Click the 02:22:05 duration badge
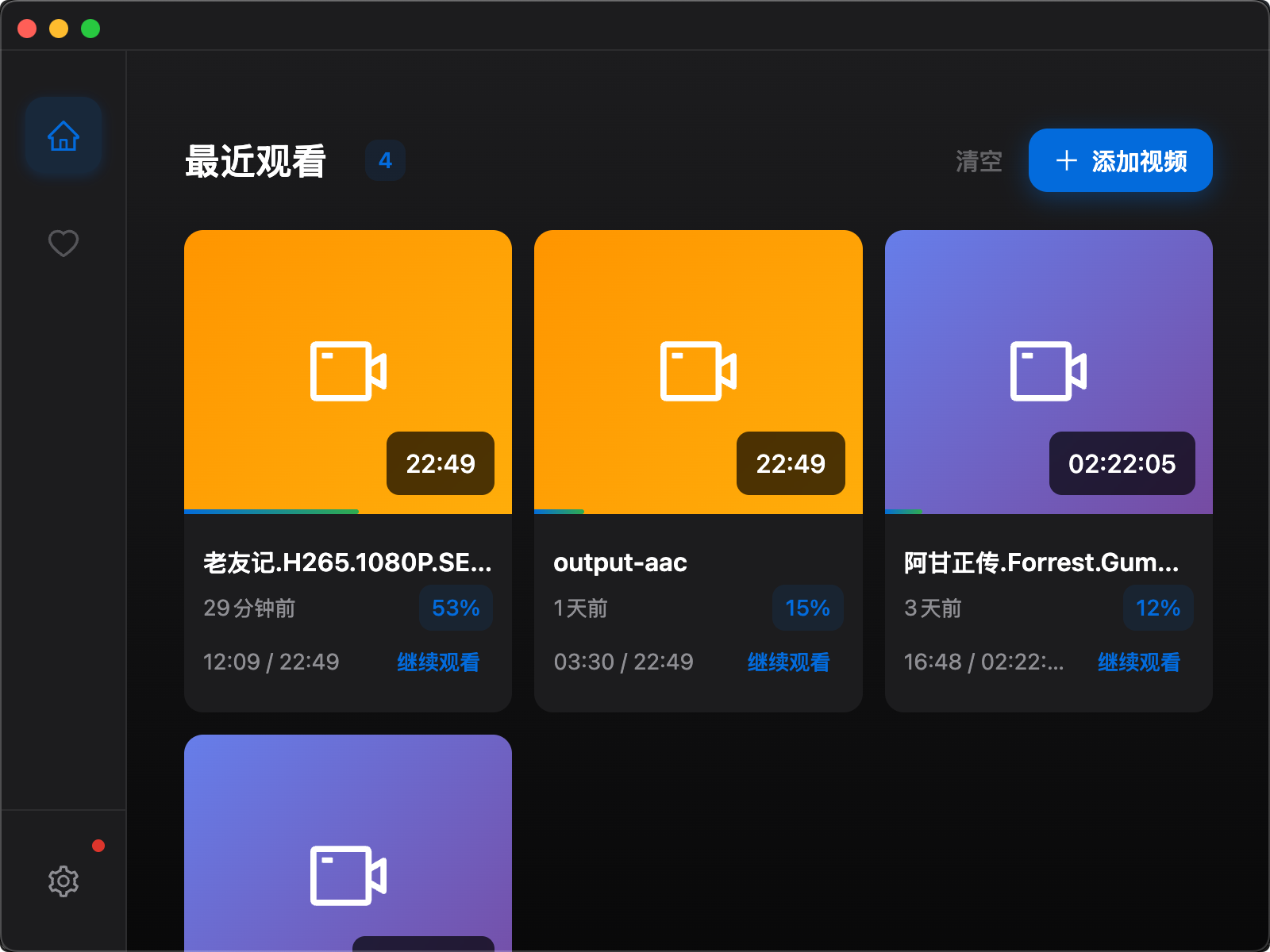This screenshot has height=952, width=1270. click(x=1122, y=463)
